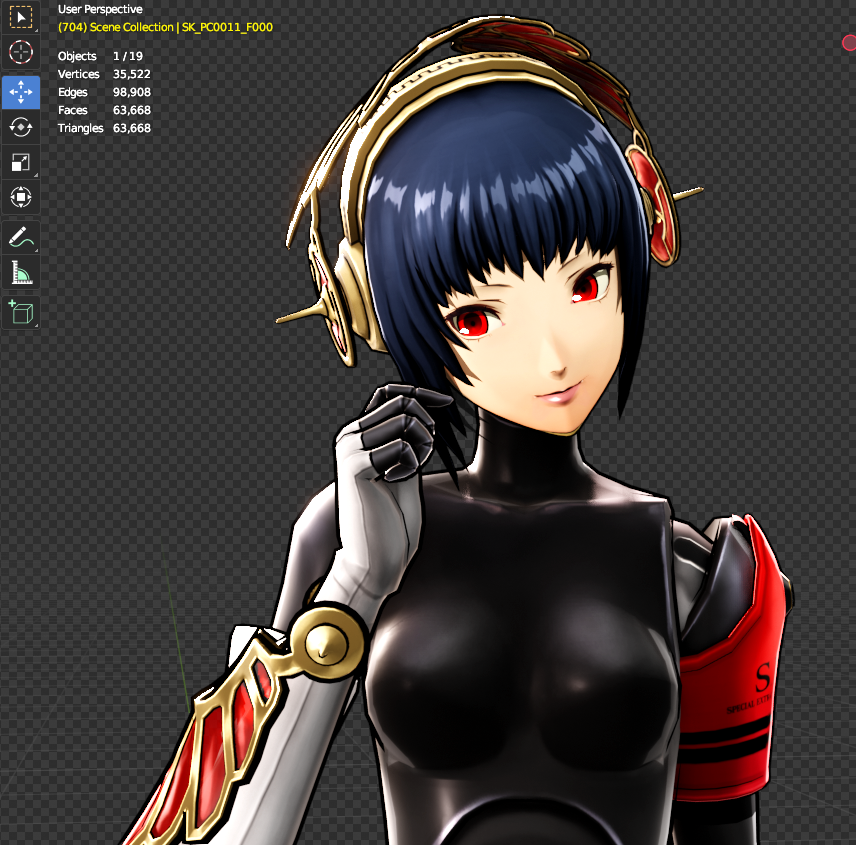Click the Triangles '63,668' value
This screenshot has width=856, height=845.
132,128
